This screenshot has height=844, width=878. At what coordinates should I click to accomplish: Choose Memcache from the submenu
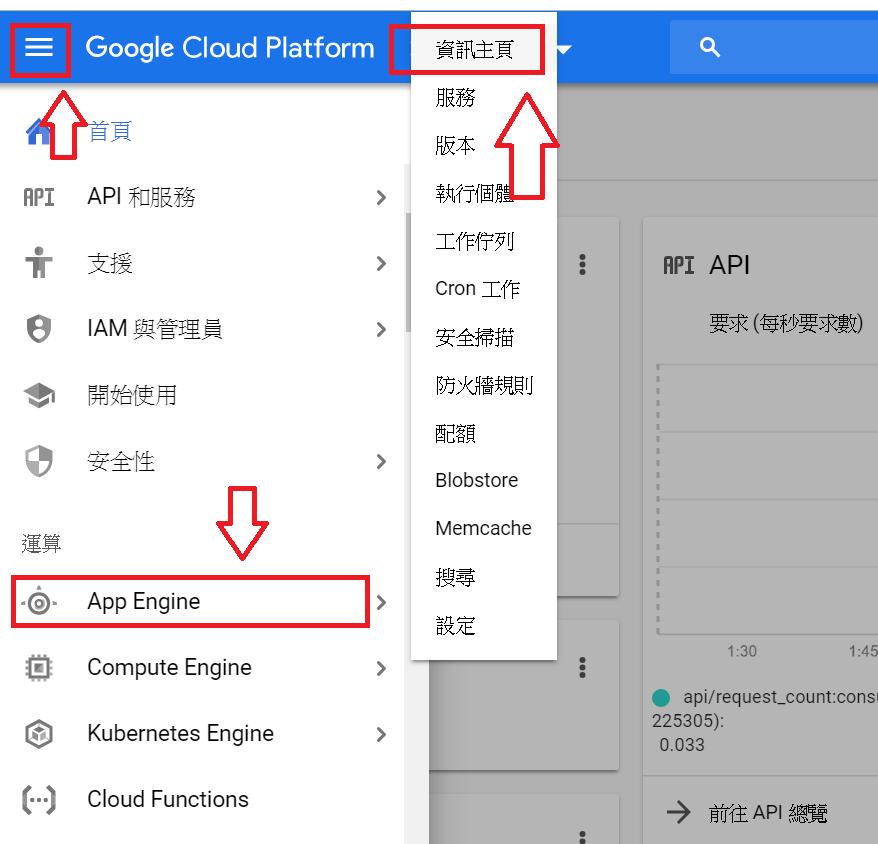pyautogui.click(x=484, y=528)
